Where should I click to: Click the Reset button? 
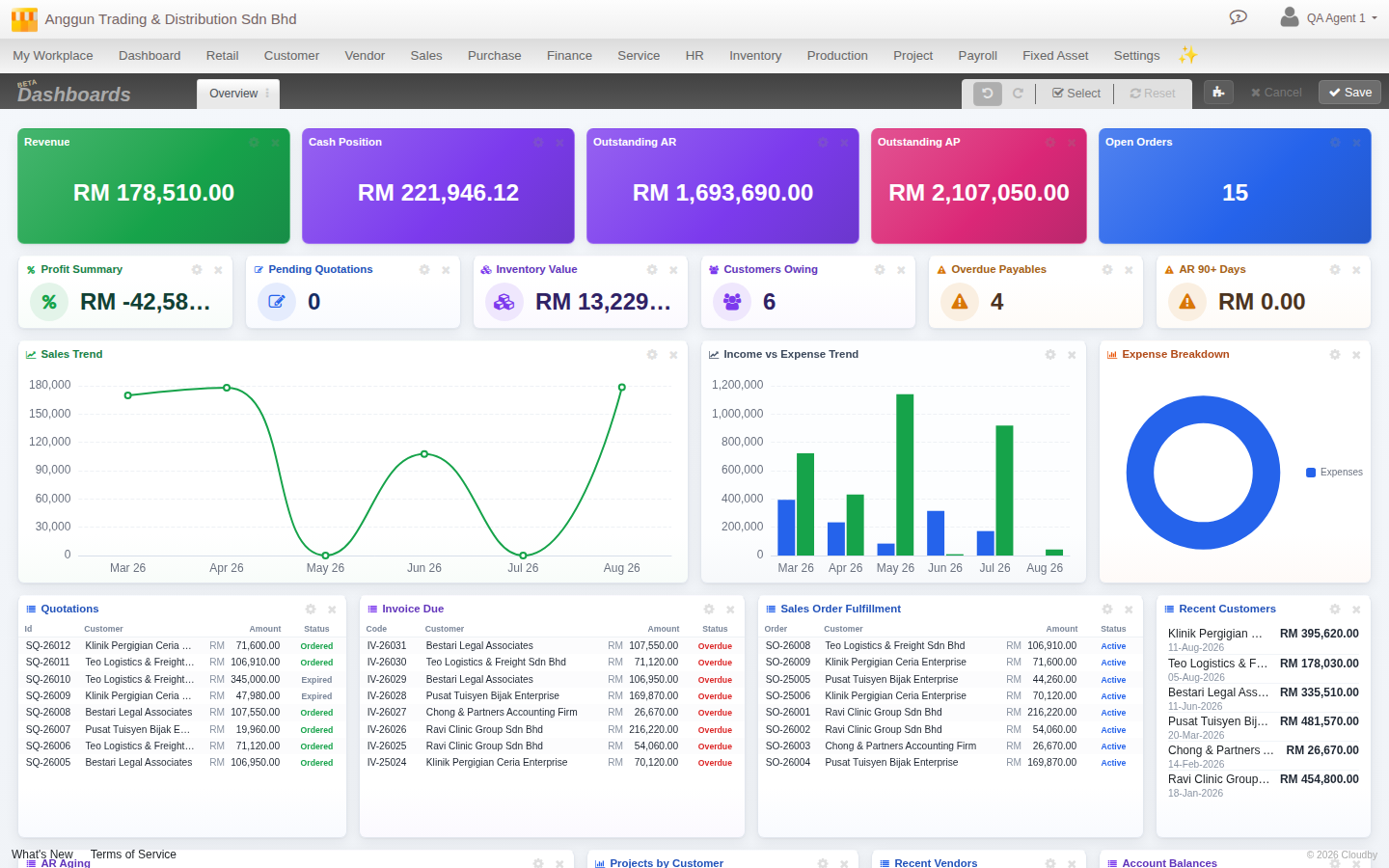point(1153,94)
